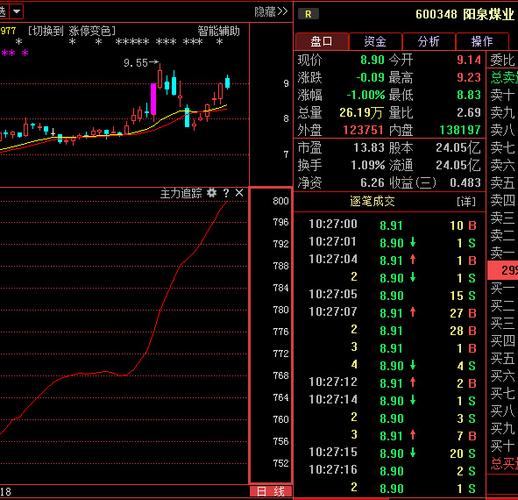Click the 市盈 value 13.83
This screenshot has width=518, height=500.
369,148
